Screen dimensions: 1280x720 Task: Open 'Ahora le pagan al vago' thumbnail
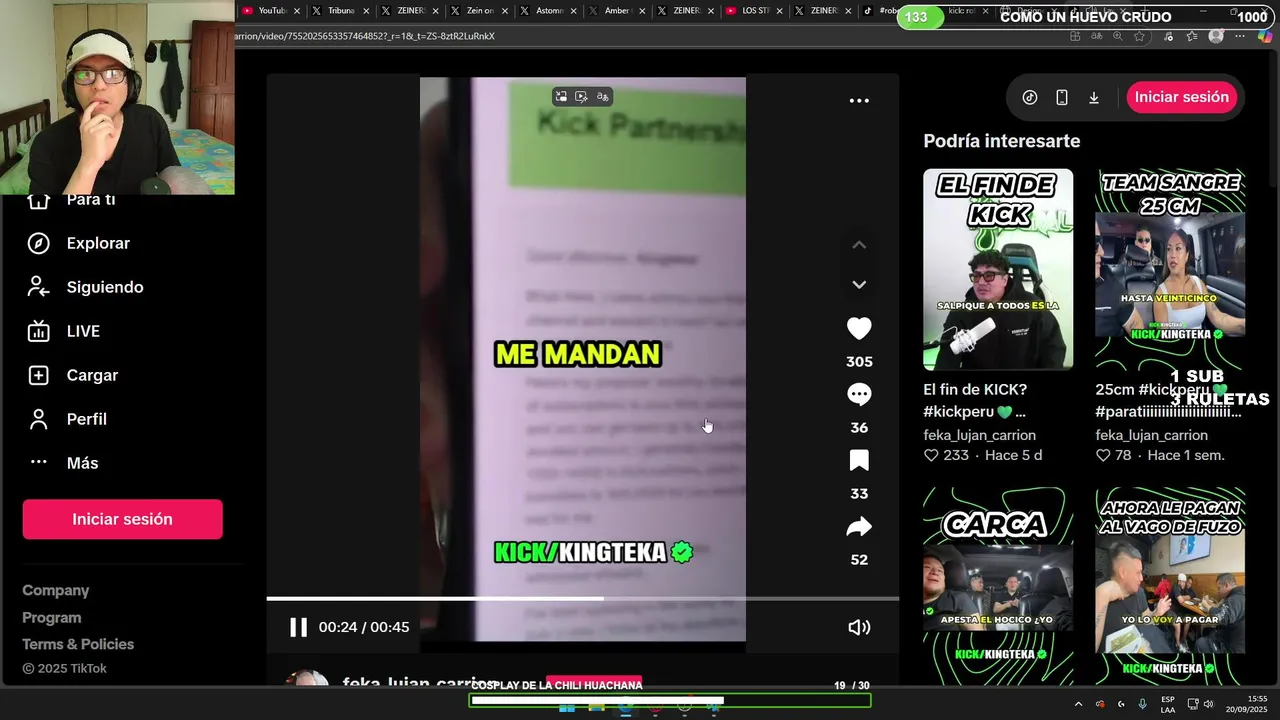pyautogui.click(x=1170, y=586)
